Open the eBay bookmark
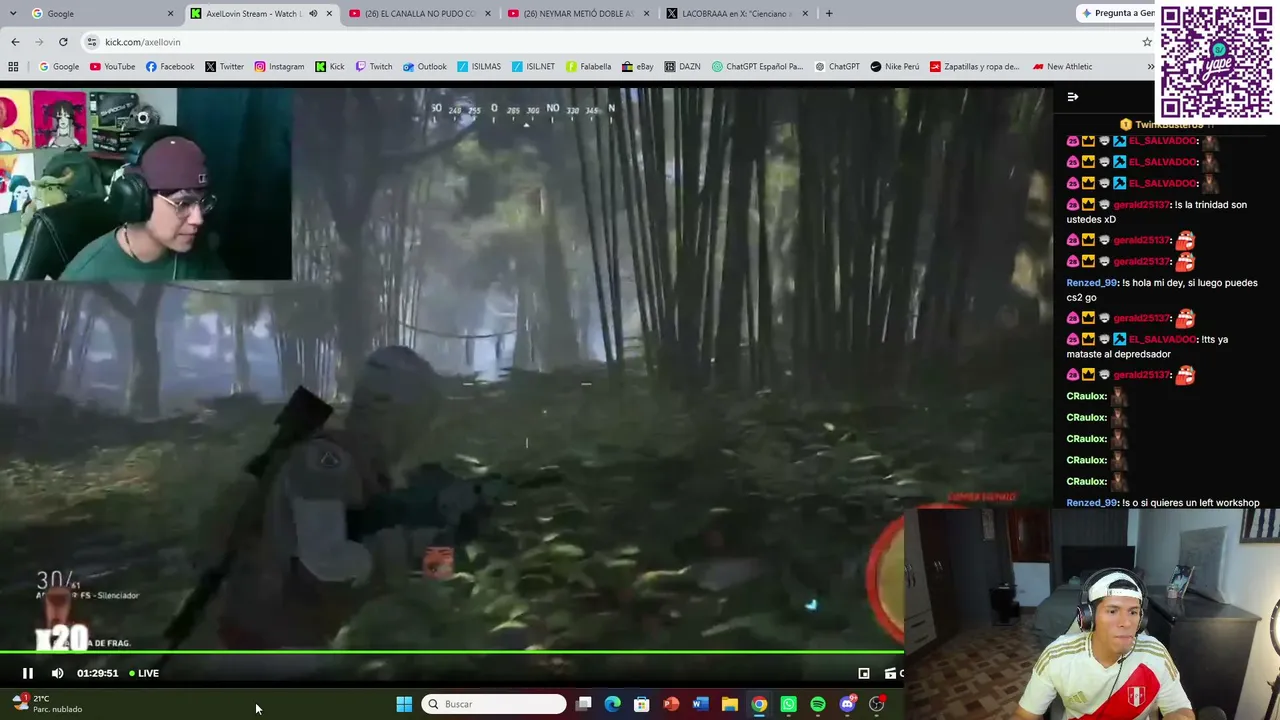The height and width of the screenshot is (720, 1280). coord(638,67)
